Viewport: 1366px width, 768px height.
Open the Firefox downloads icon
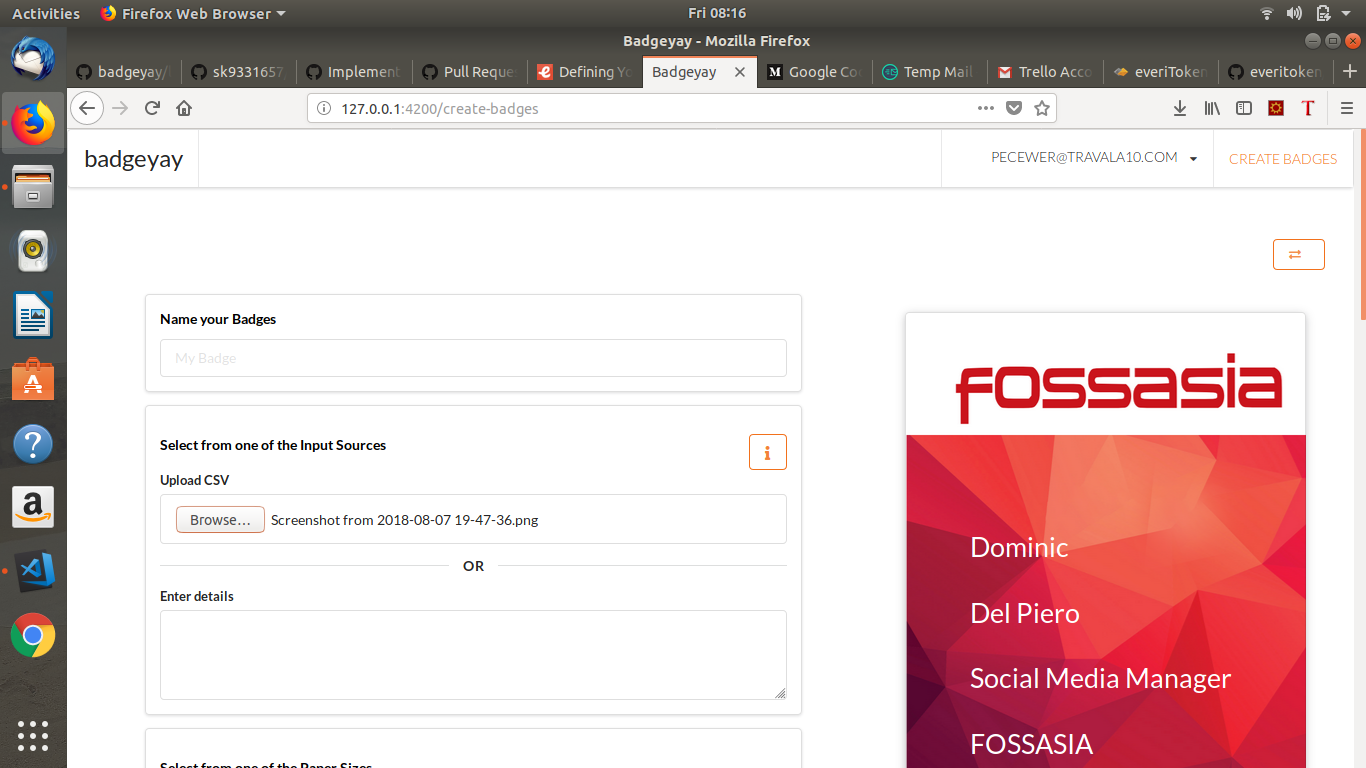[x=1179, y=108]
